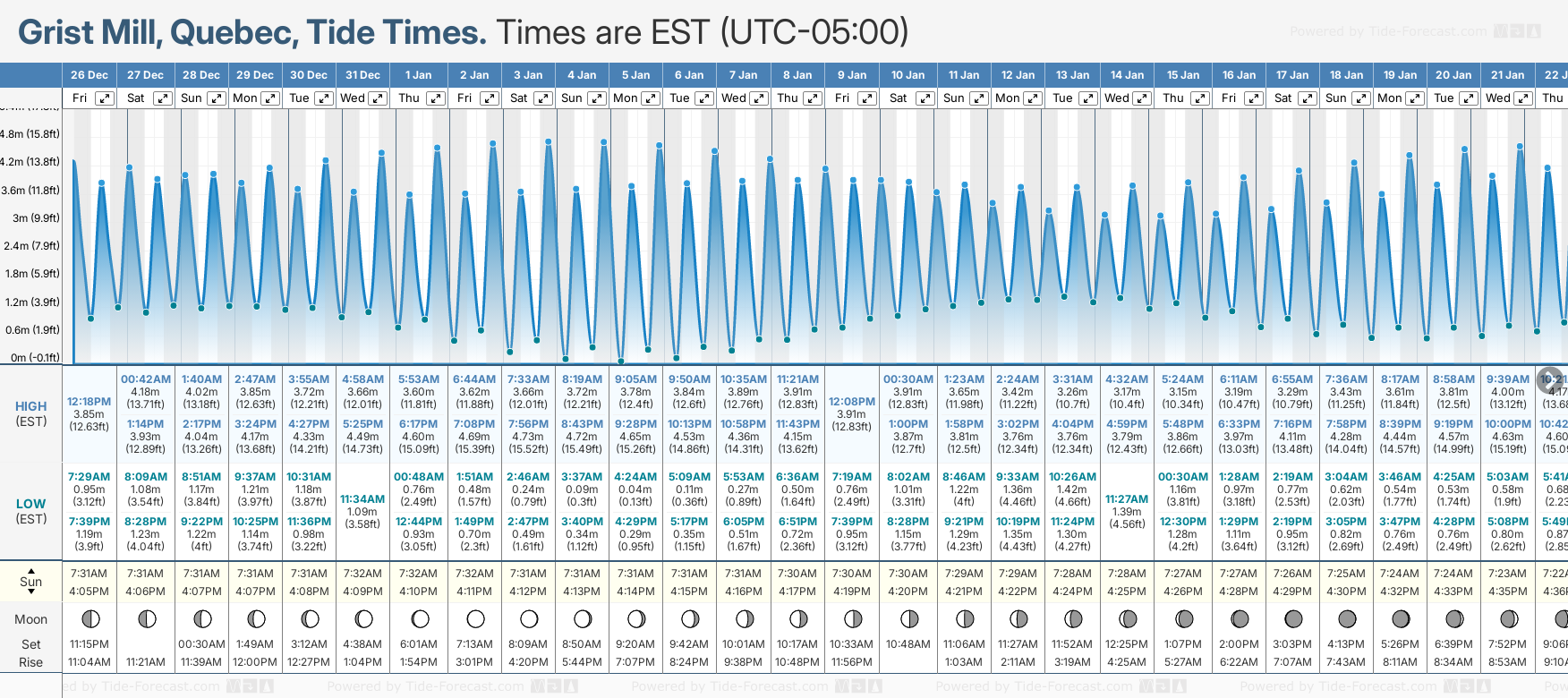Click the 11:34AM low tide on 31 Dec
Image resolution: width=1568 pixels, height=698 pixels.
pos(362,499)
